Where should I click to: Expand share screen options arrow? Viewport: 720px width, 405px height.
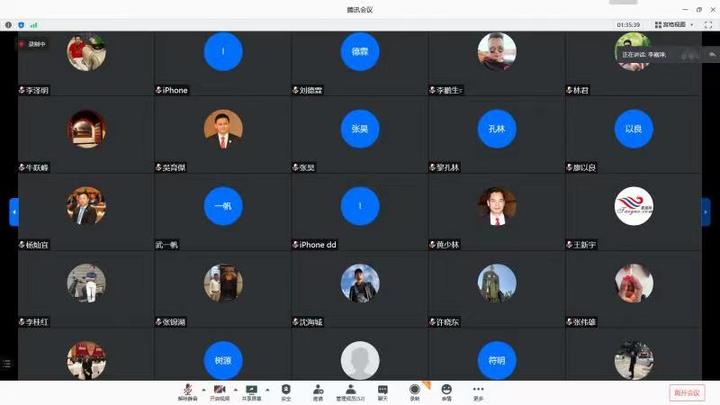267,389
